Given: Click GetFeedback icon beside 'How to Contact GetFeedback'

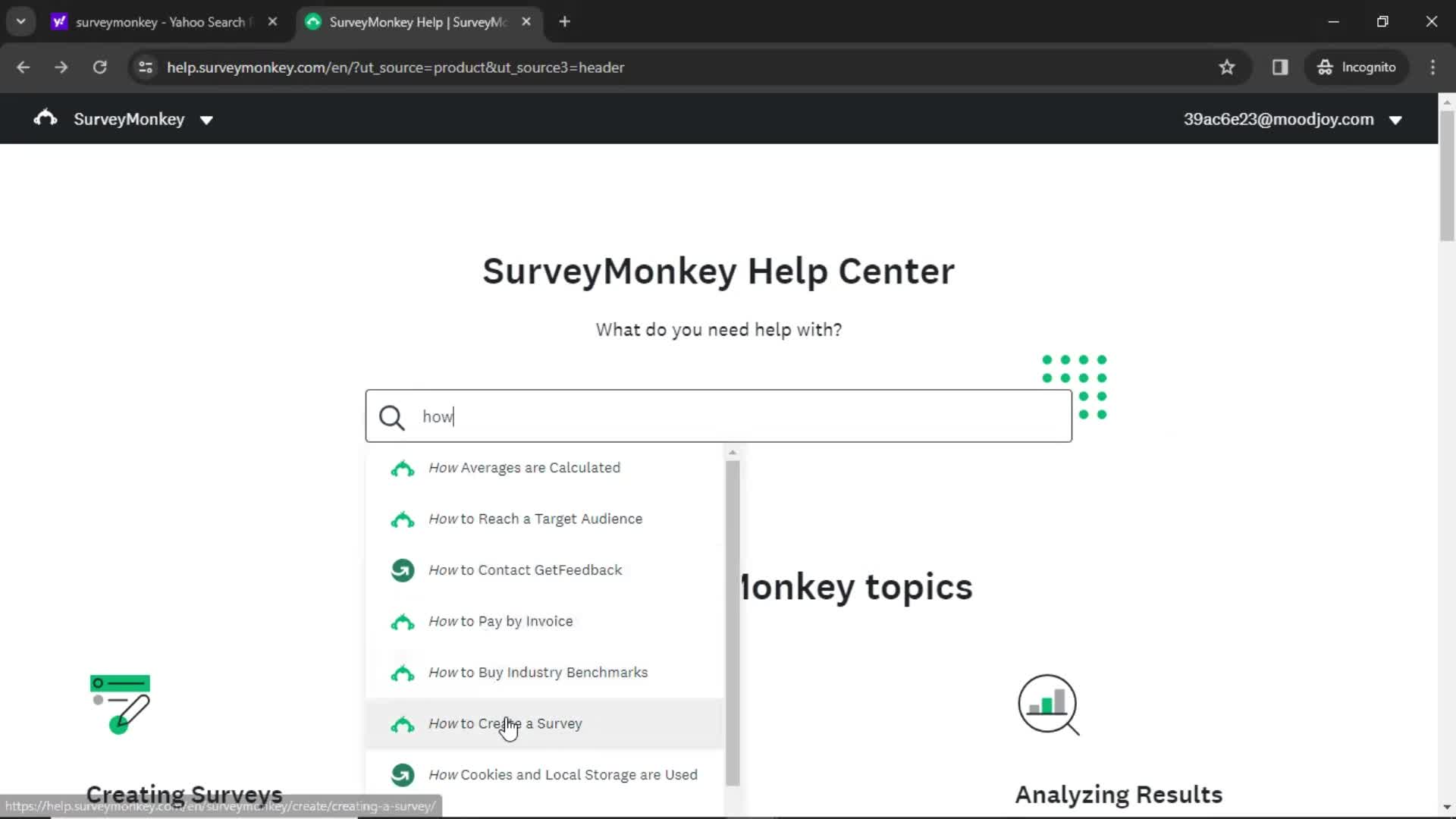Looking at the screenshot, I should point(403,570).
